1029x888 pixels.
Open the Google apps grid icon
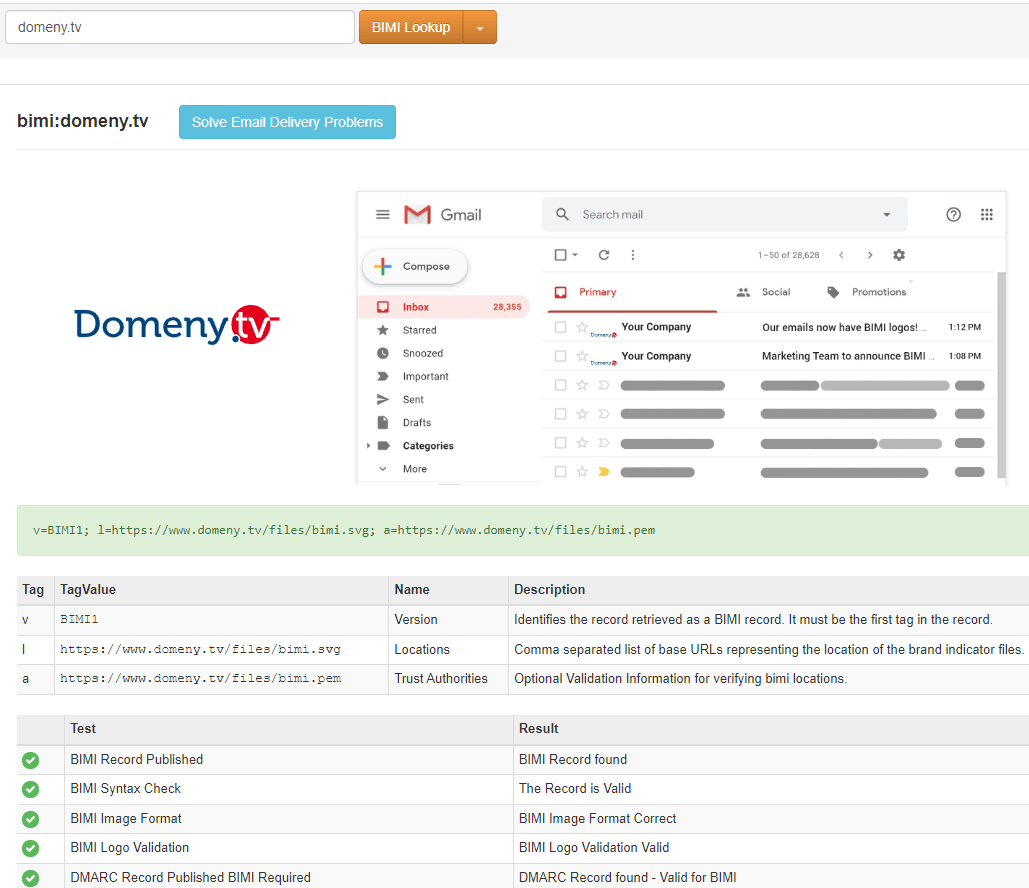point(986,215)
